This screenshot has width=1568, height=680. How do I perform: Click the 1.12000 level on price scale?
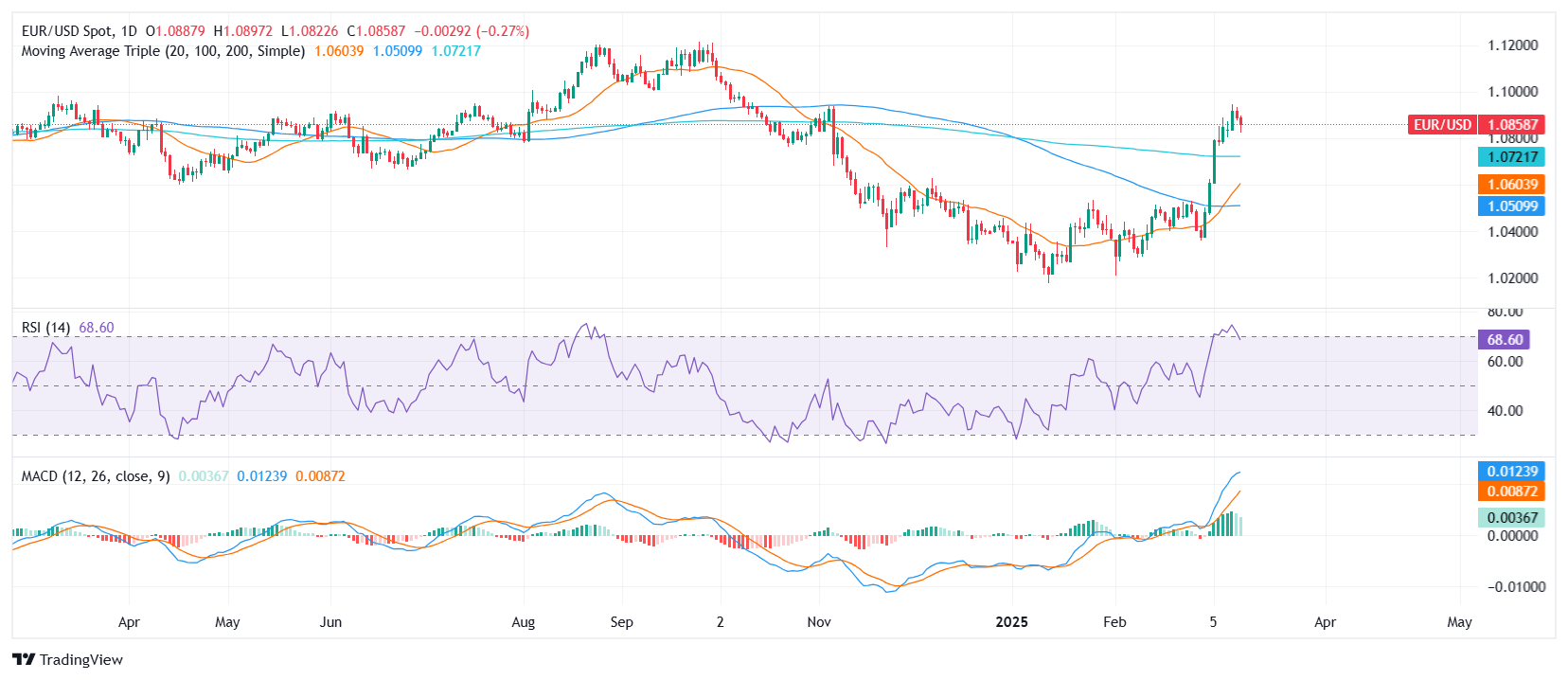[1512, 45]
